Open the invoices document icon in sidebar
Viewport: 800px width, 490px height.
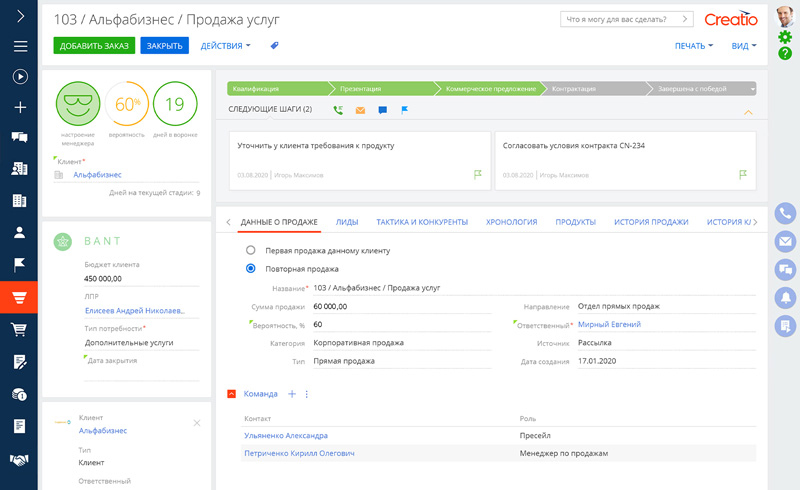pos(19,426)
